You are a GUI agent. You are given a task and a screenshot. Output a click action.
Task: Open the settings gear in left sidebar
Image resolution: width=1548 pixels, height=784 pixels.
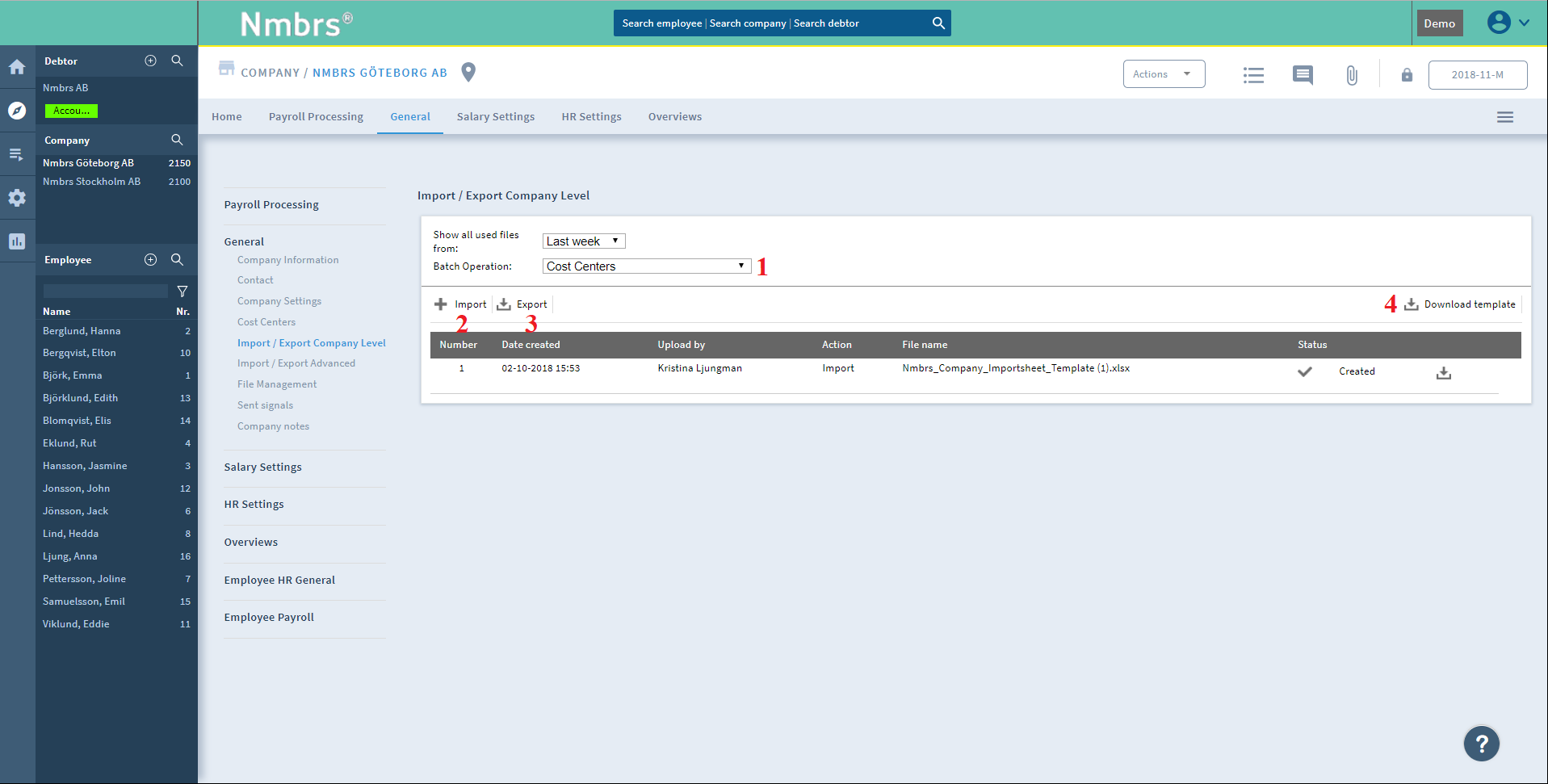(17, 198)
